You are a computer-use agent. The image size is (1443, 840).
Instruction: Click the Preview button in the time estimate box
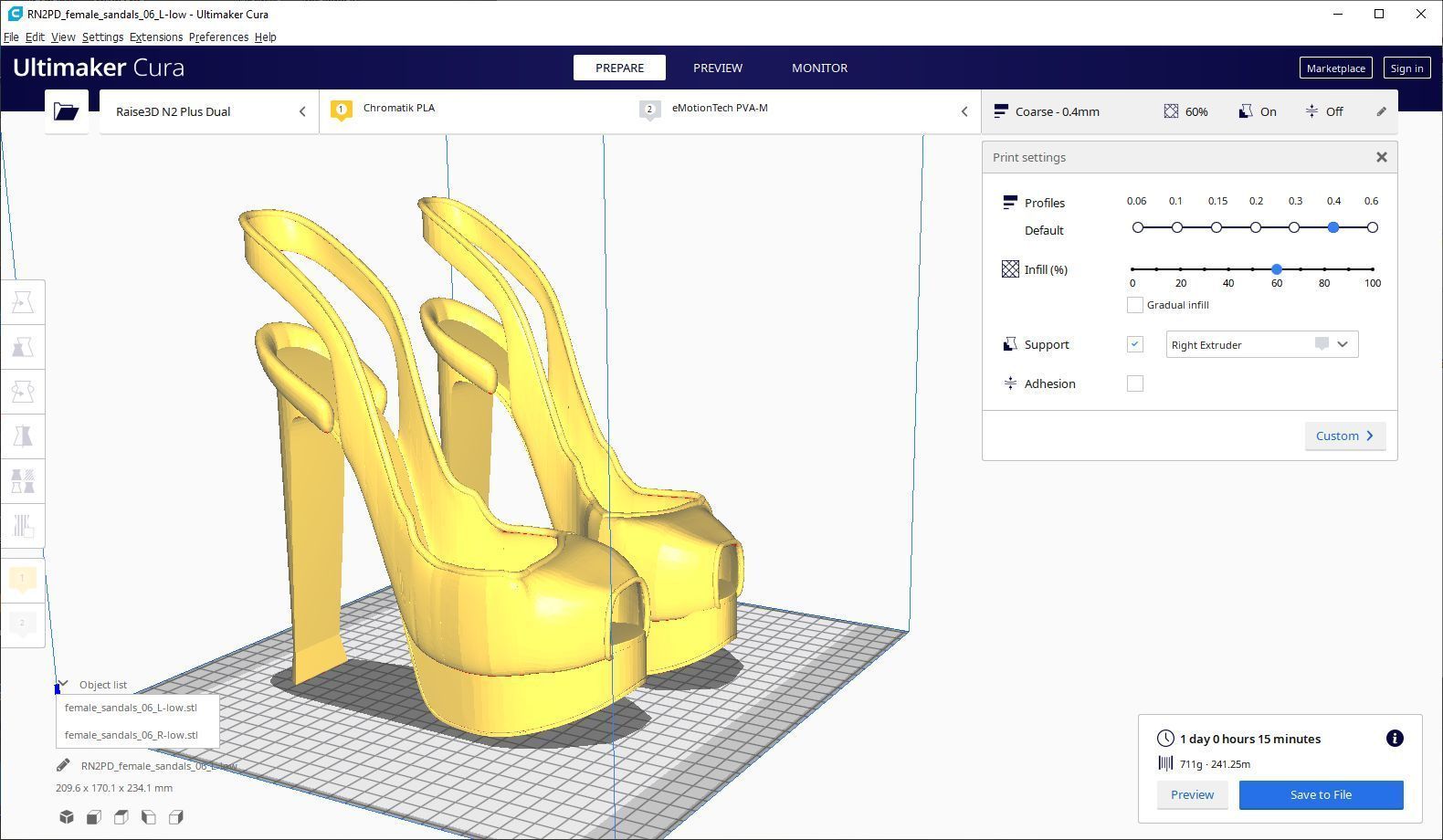coord(1192,794)
